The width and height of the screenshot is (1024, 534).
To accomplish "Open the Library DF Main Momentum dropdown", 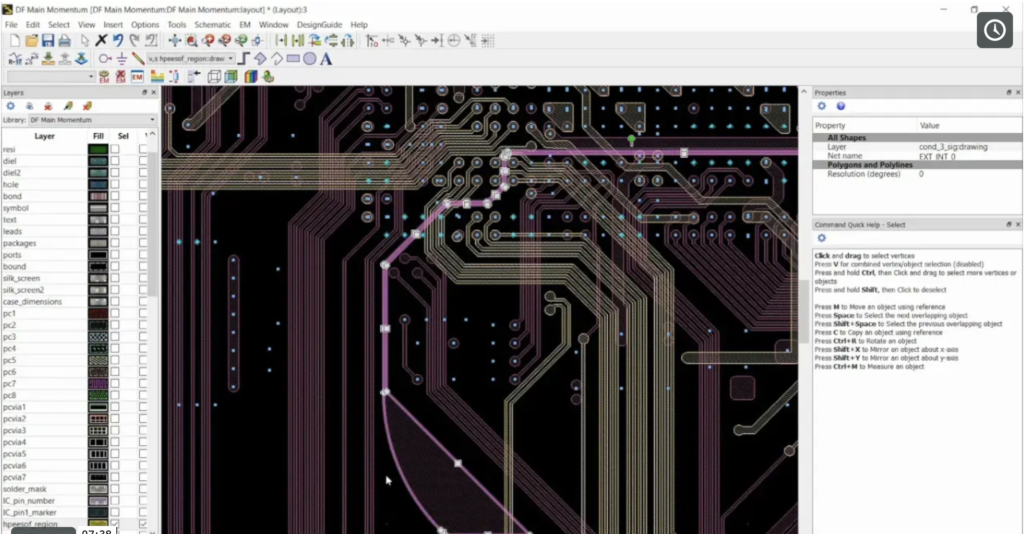I will pos(88,119).
